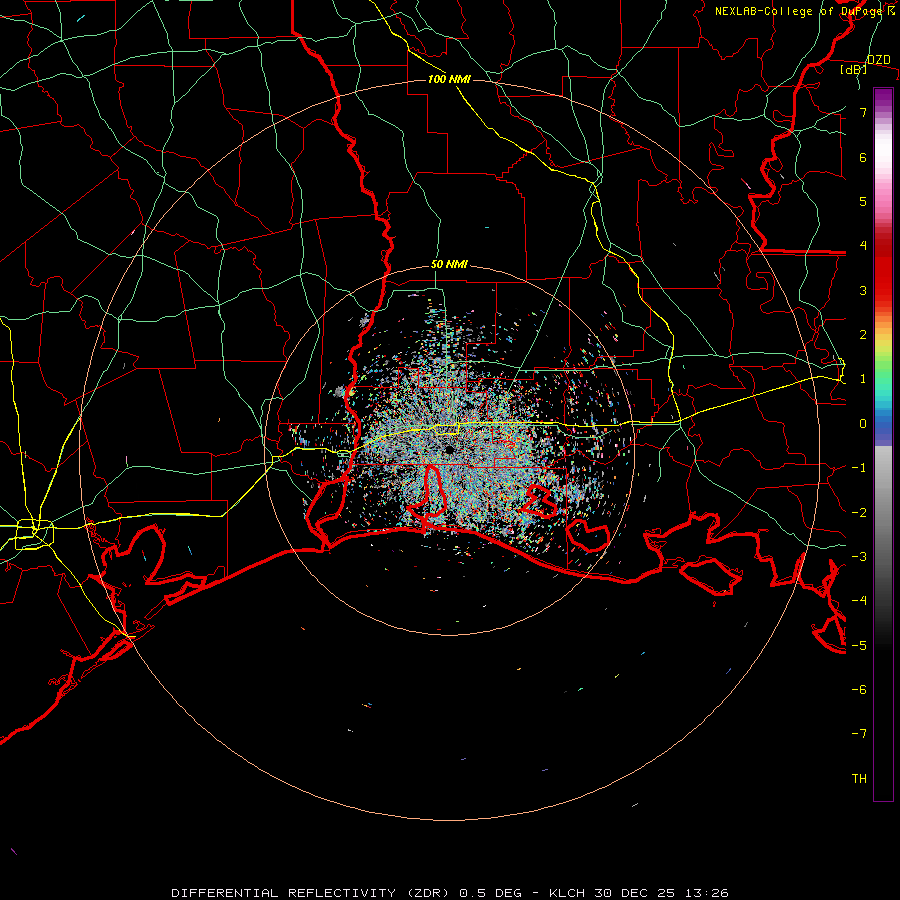
Task: Click the legend value -6
Action: coord(859,690)
